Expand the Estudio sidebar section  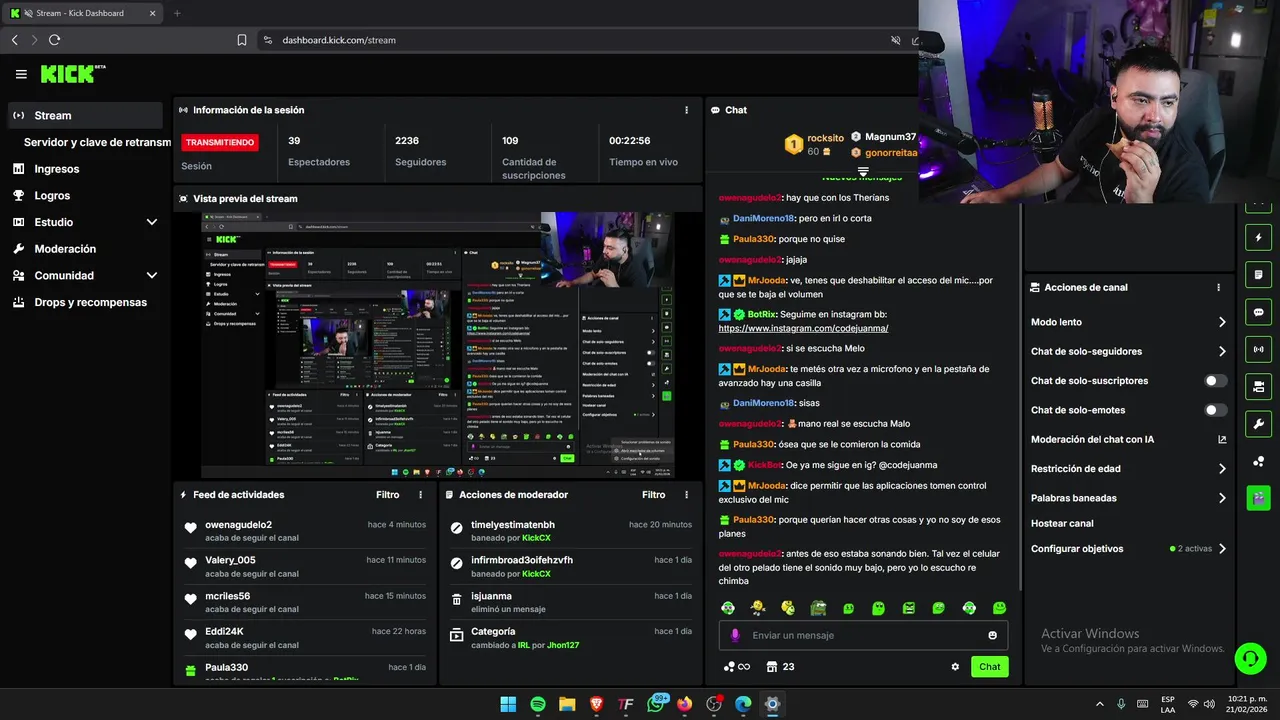(152, 222)
